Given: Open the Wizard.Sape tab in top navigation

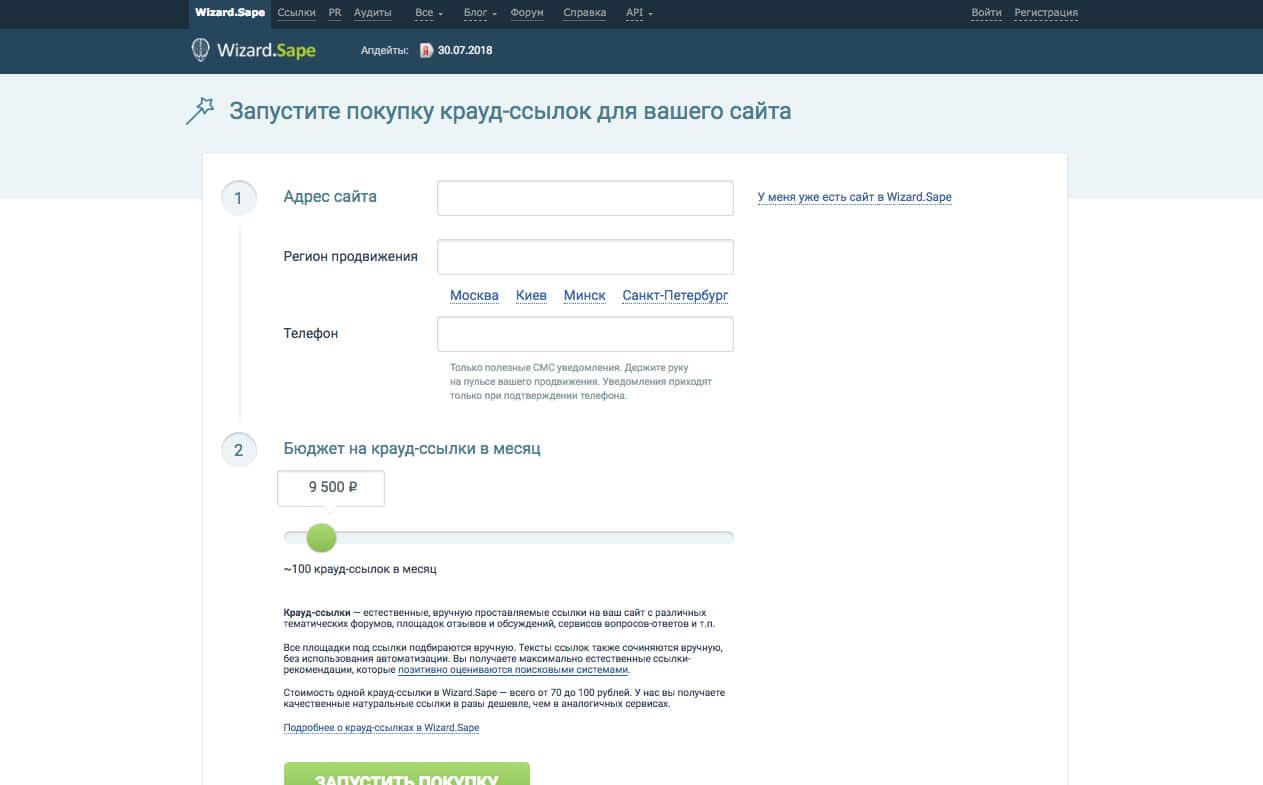Looking at the screenshot, I should coord(231,13).
